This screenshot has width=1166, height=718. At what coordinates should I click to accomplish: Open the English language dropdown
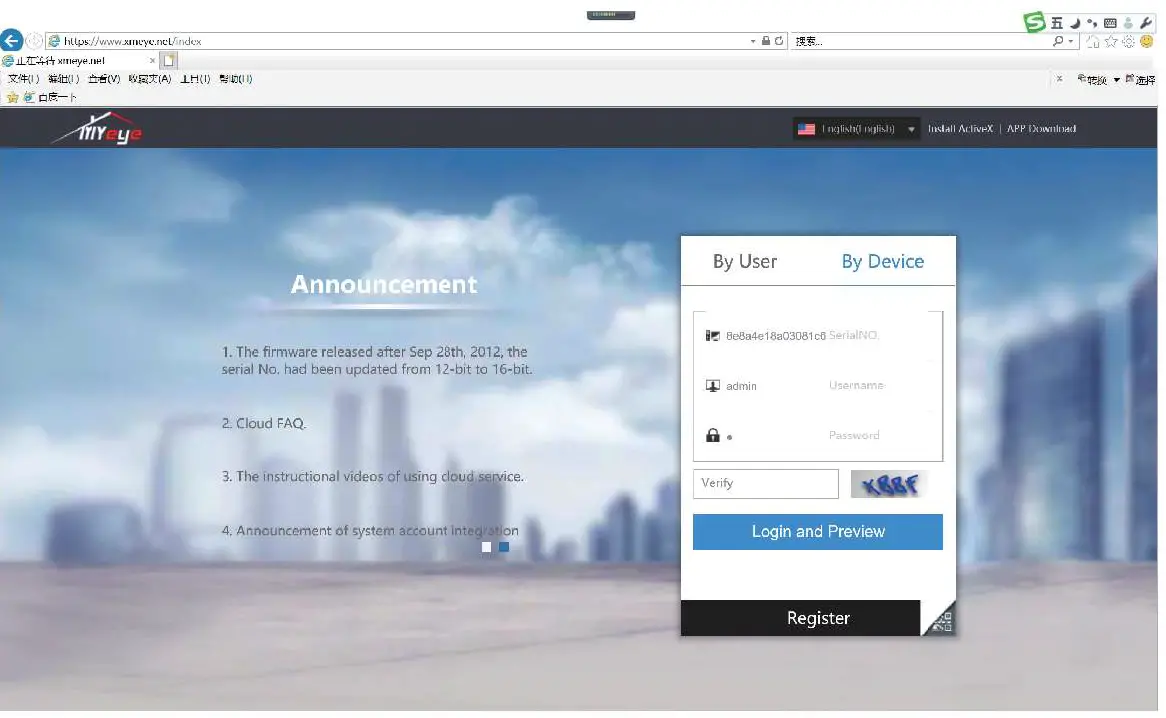click(x=856, y=129)
